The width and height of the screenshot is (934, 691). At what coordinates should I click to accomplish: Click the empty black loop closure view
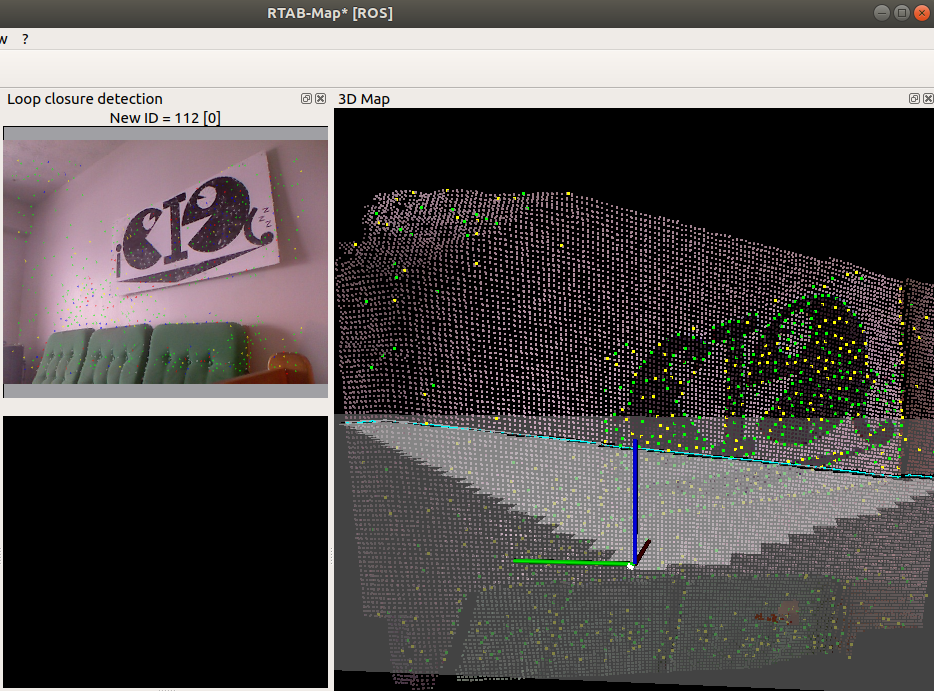click(165, 550)
